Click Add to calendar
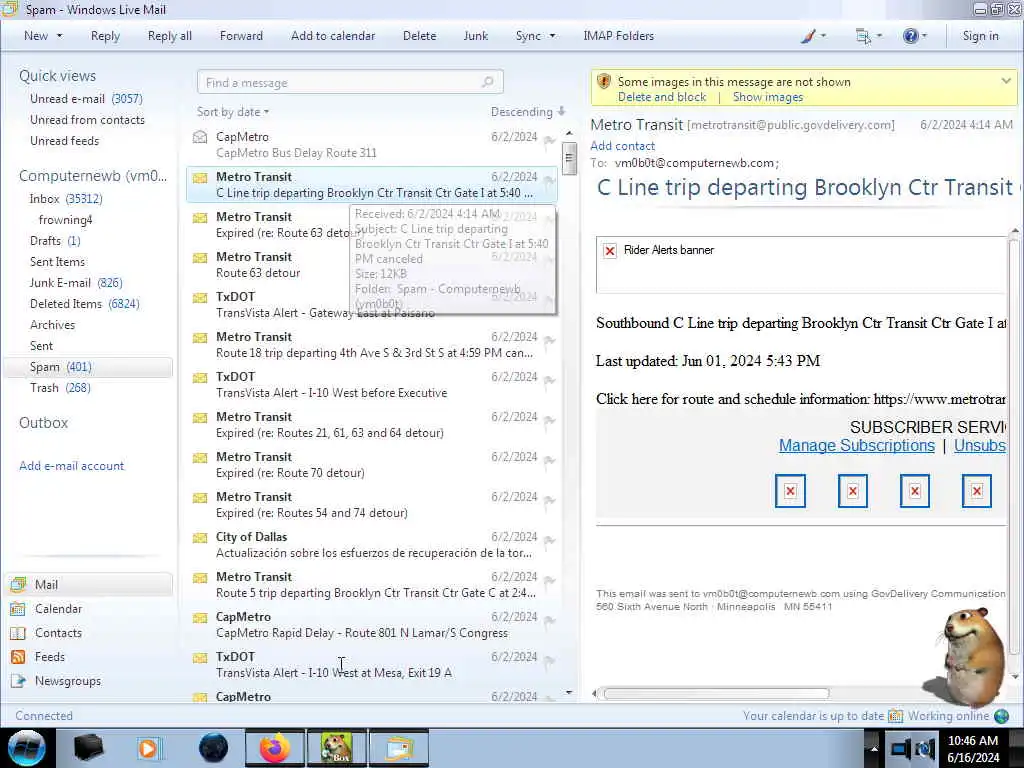1024x768 pixels. tap(333, 36)
